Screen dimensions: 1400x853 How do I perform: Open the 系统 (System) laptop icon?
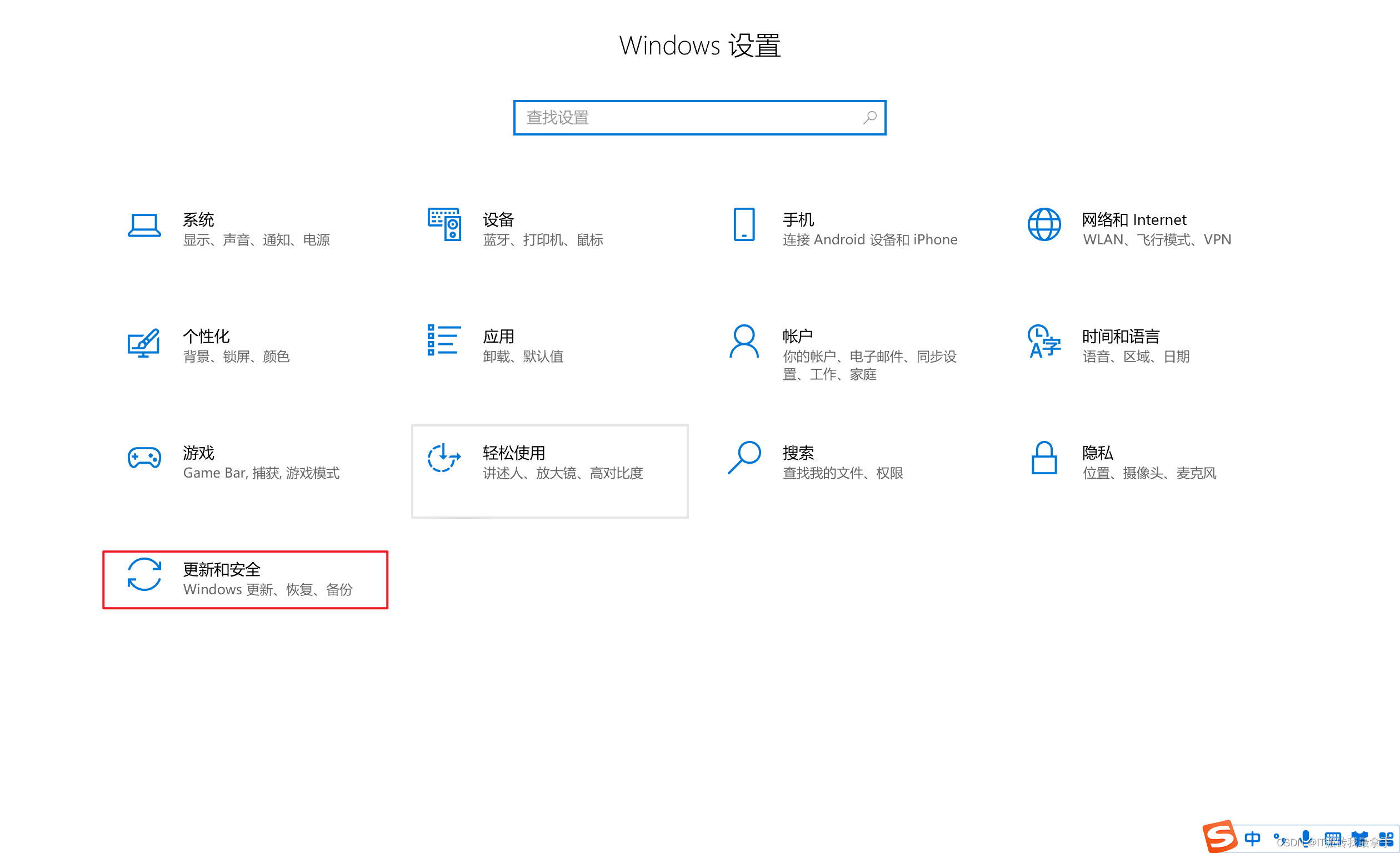pos(144,225)
